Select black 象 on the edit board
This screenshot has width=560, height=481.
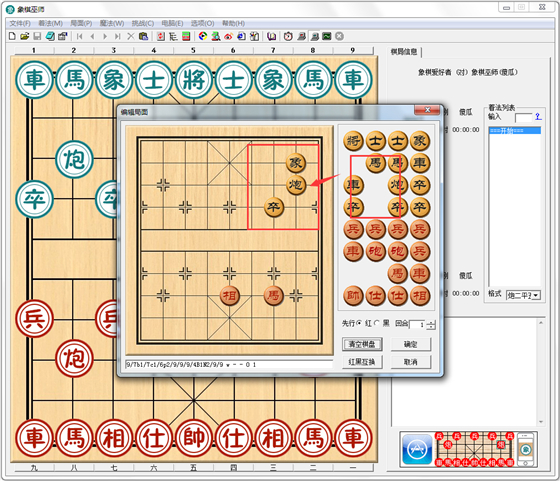pos(296,163)
